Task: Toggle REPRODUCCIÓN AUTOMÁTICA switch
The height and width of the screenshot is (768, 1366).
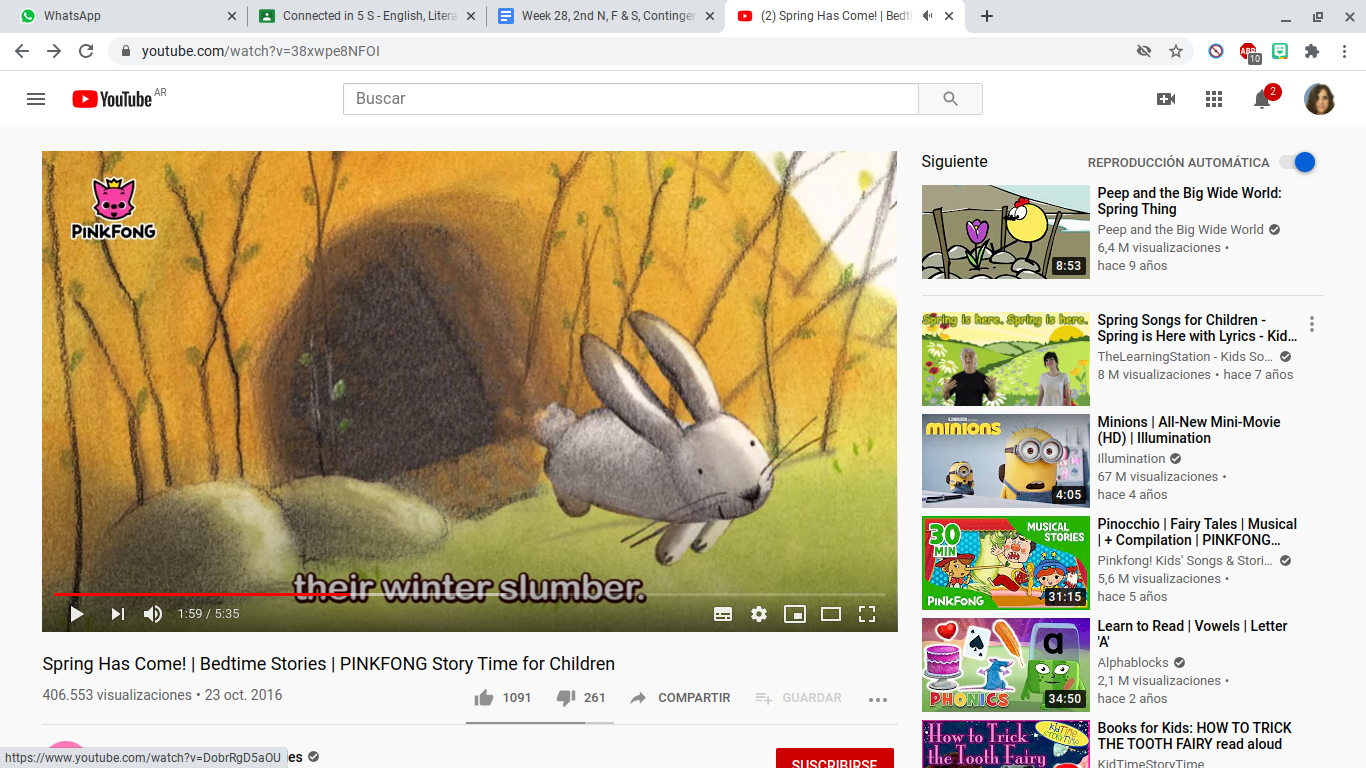Action: 1297,162
